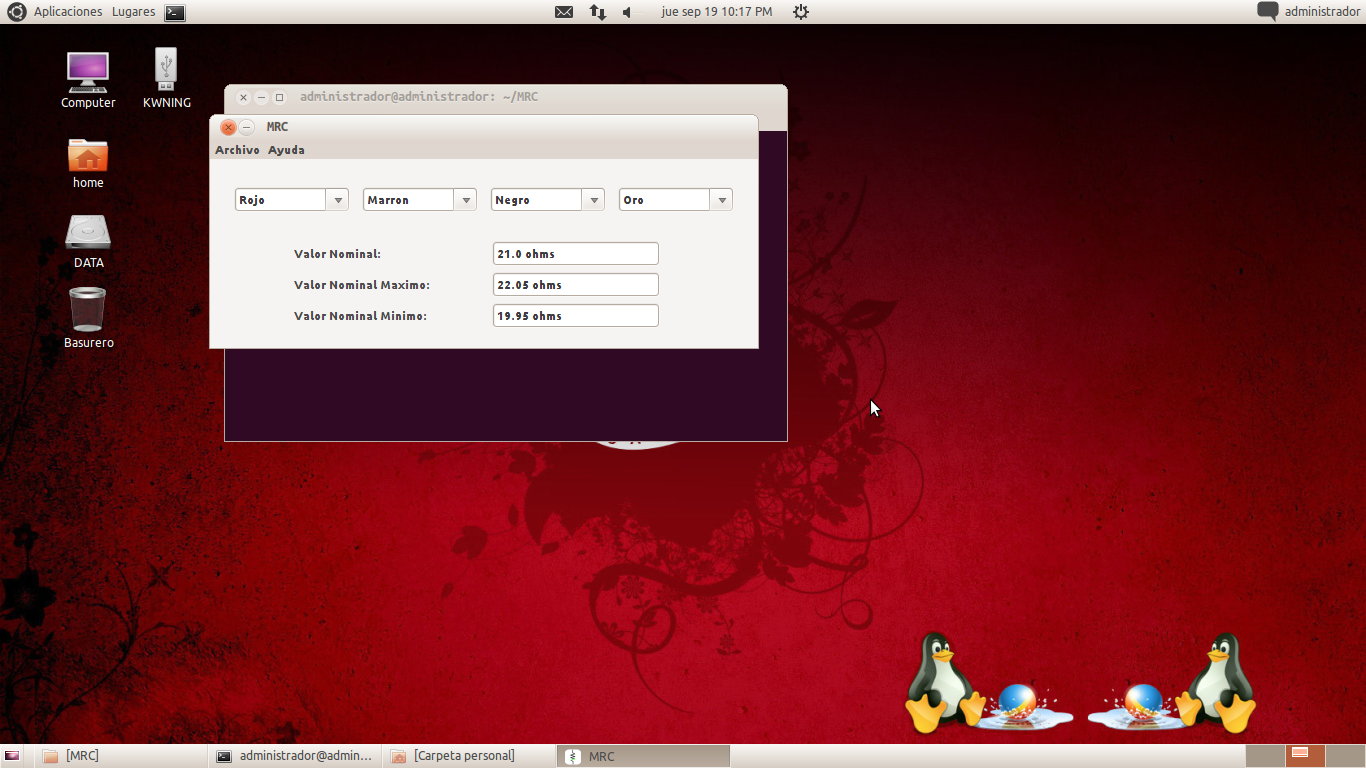Screen dimensions: 1366x768
Task: Select the KWNING USB drive icon
Action: (166, 78)
